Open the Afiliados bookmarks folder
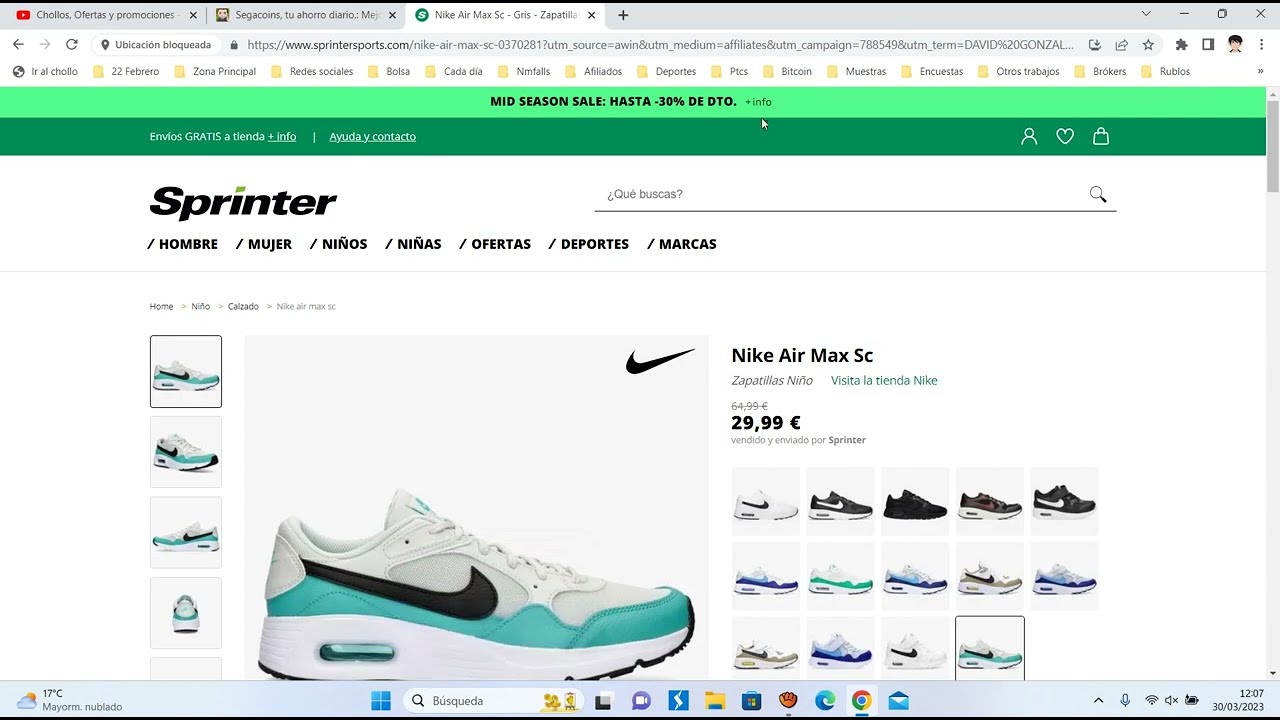Screen dimensions: 1280x720 coord(594,71)
